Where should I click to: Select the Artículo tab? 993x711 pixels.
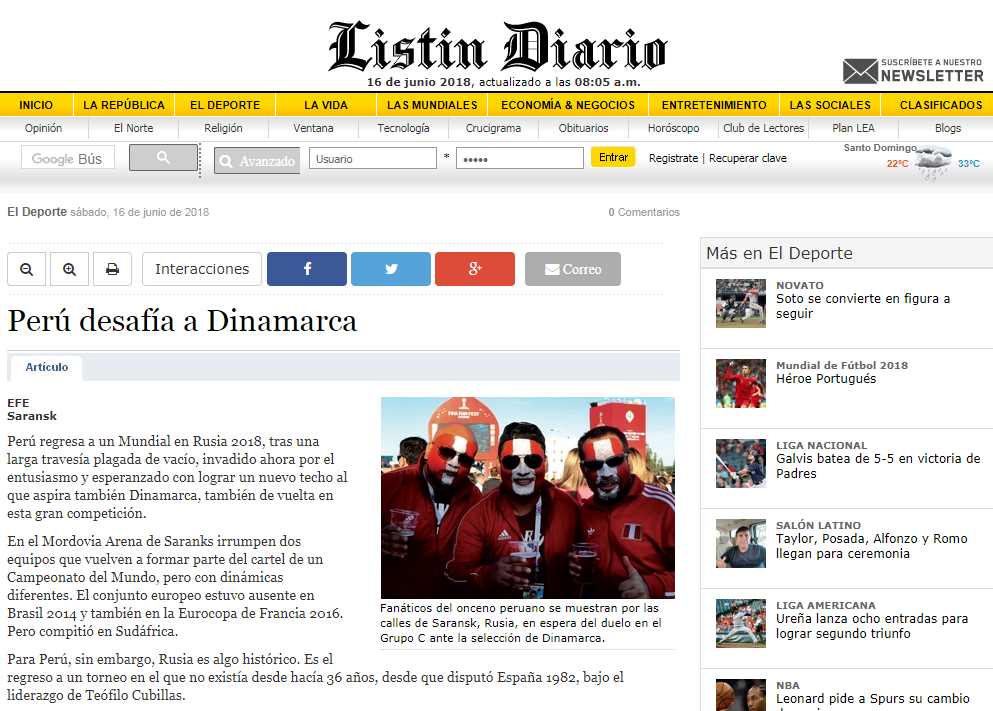coord(47,367)
